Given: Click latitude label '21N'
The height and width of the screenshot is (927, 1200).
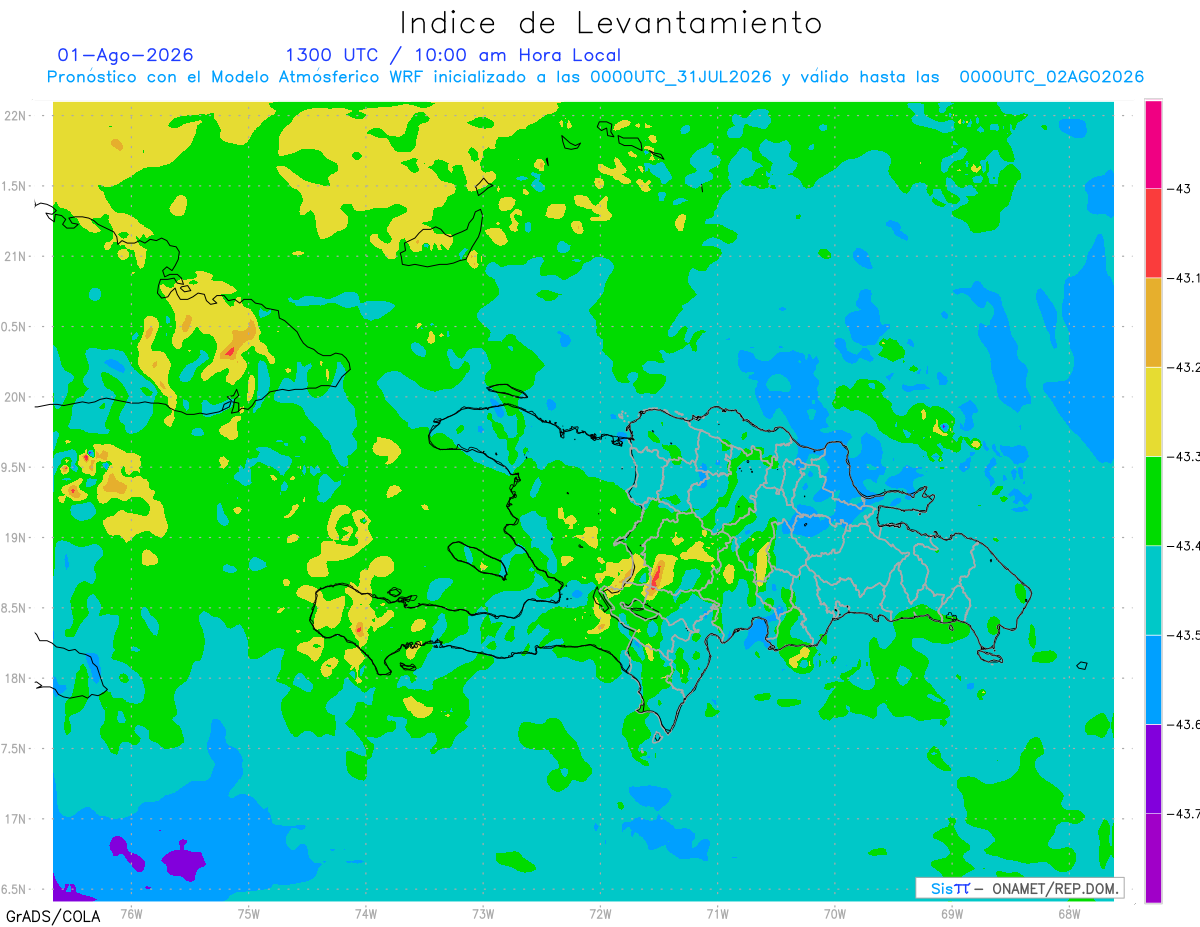Looking at the screenshot, I should pos(16,256).
